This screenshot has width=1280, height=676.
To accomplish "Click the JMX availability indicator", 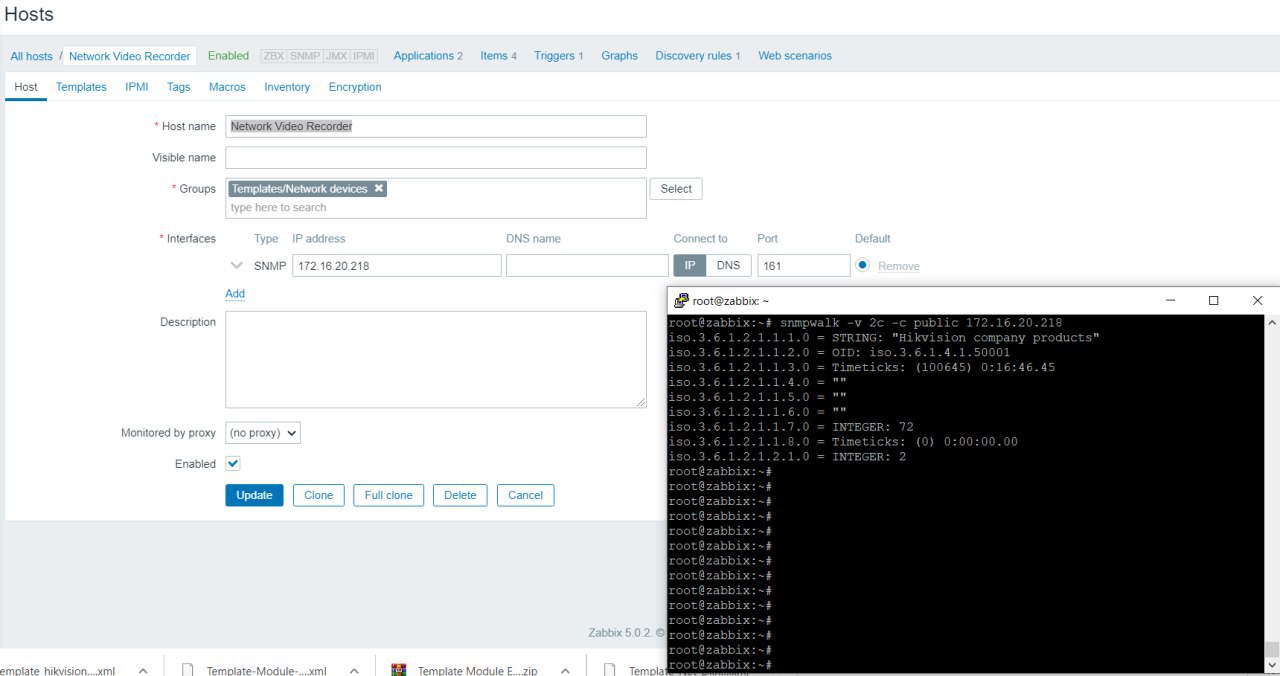I will [335, 56].
